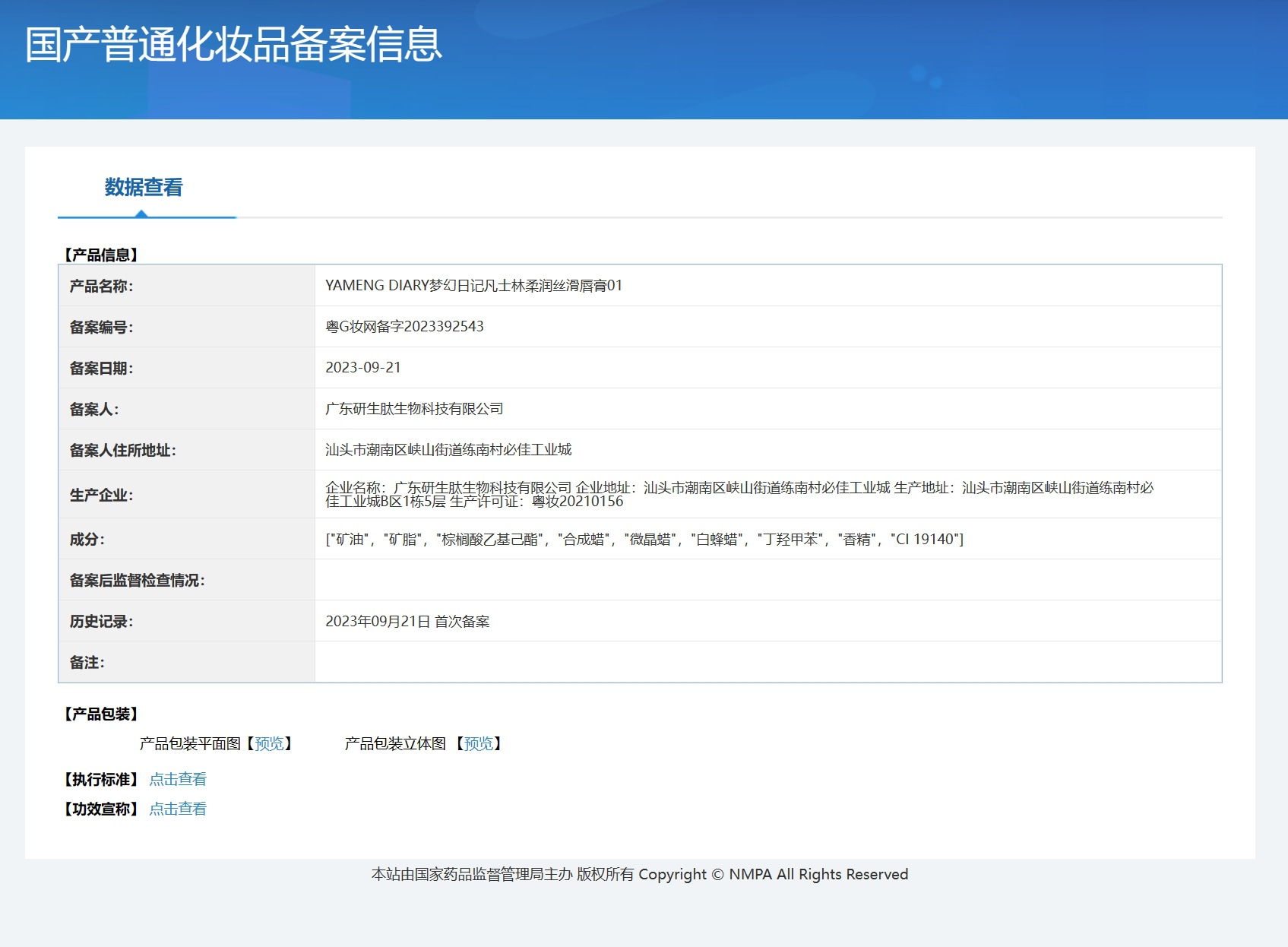
Task: Select the history entry 2023年09月21日 首次备案
Action: tap(407, 621)
